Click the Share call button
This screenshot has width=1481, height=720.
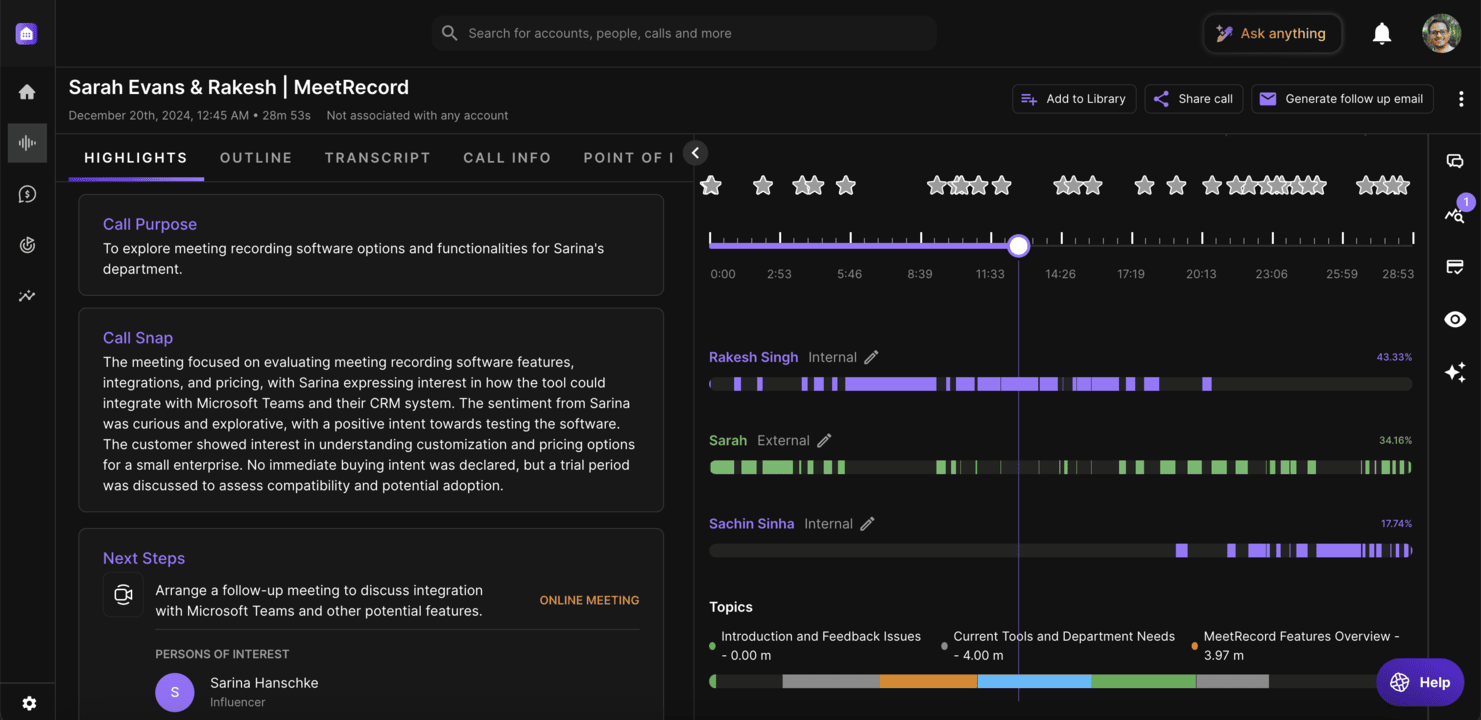pos(1193,99)
